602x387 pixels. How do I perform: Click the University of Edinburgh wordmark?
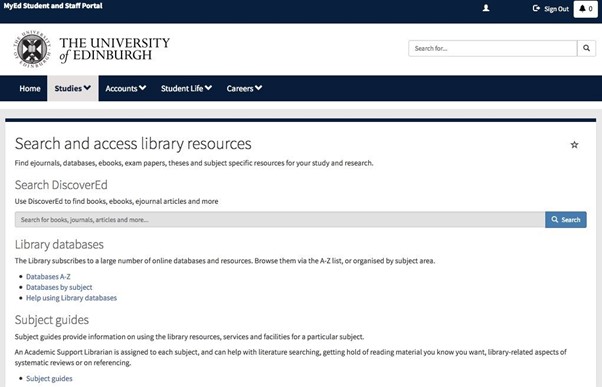click(114, 49)
